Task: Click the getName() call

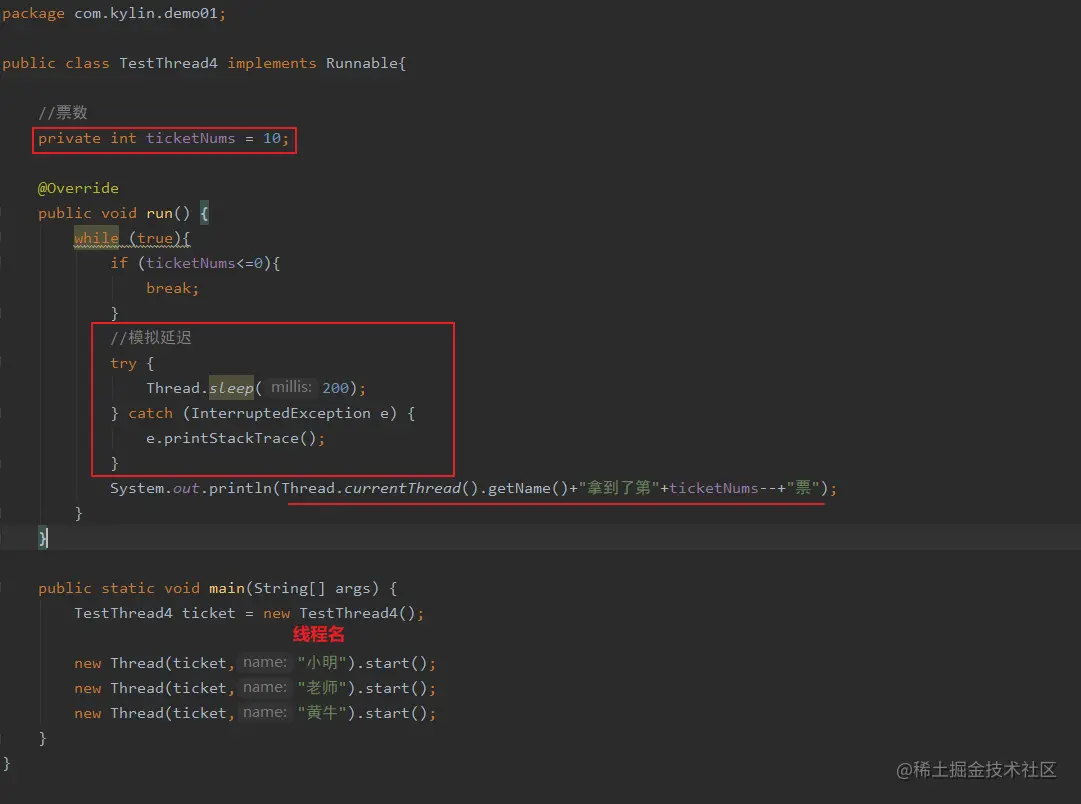Action: click(x=528, y=488)
